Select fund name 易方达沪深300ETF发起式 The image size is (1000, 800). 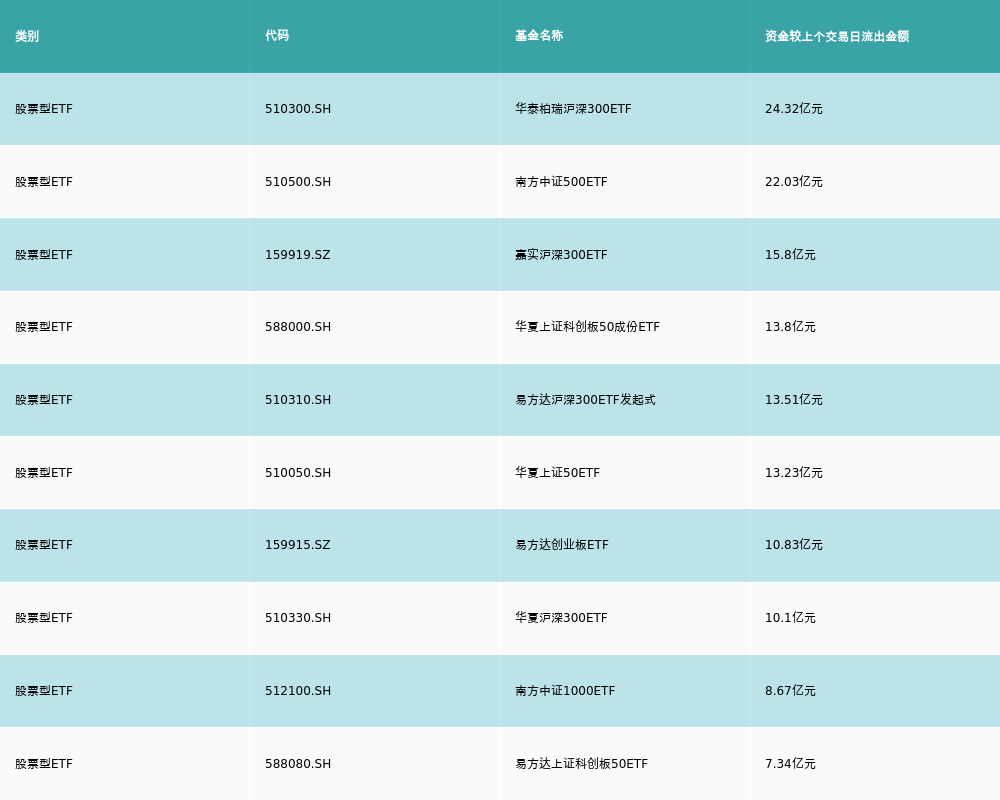(585, 400)
